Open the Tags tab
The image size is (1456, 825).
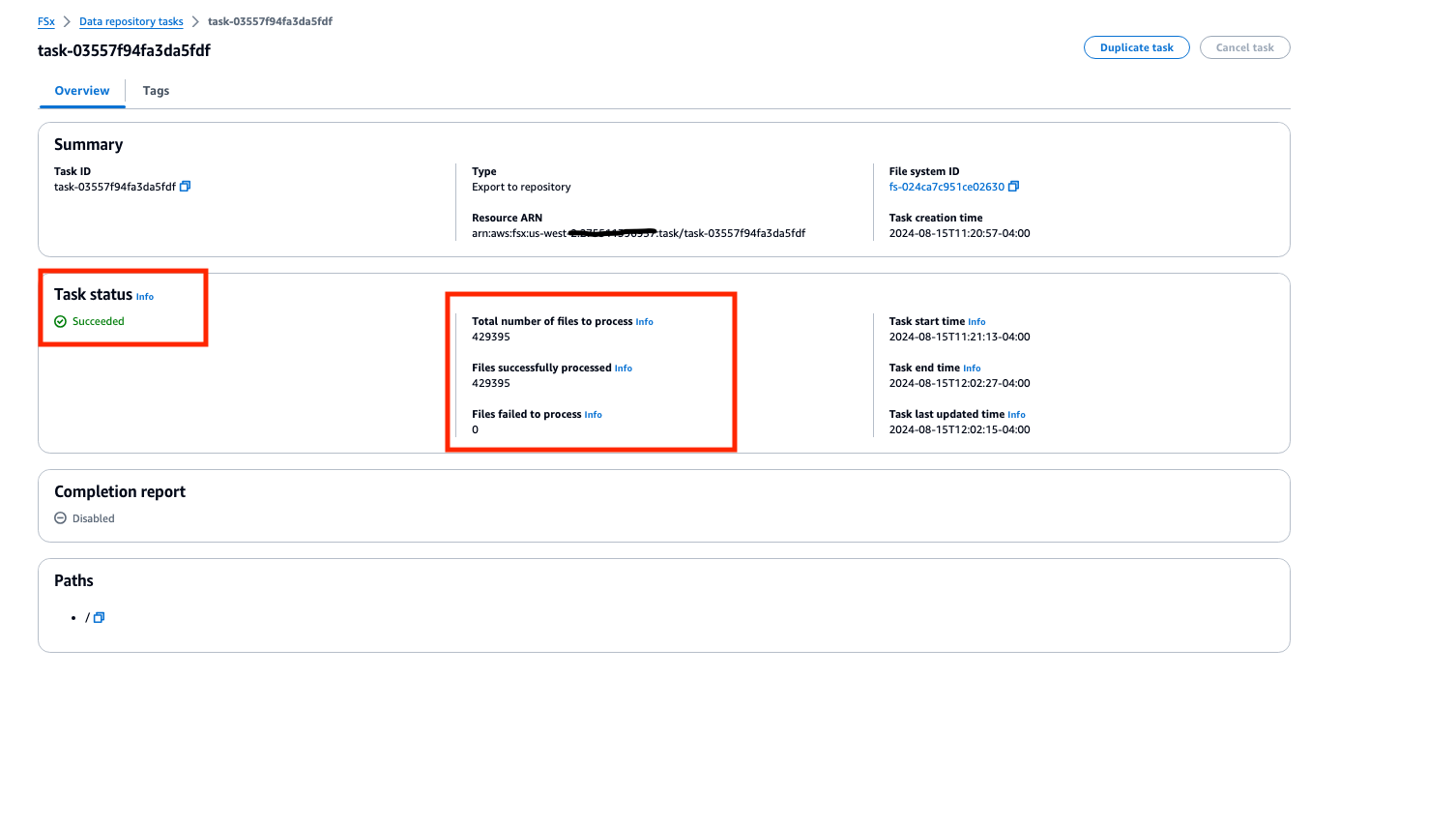[156, 91]
